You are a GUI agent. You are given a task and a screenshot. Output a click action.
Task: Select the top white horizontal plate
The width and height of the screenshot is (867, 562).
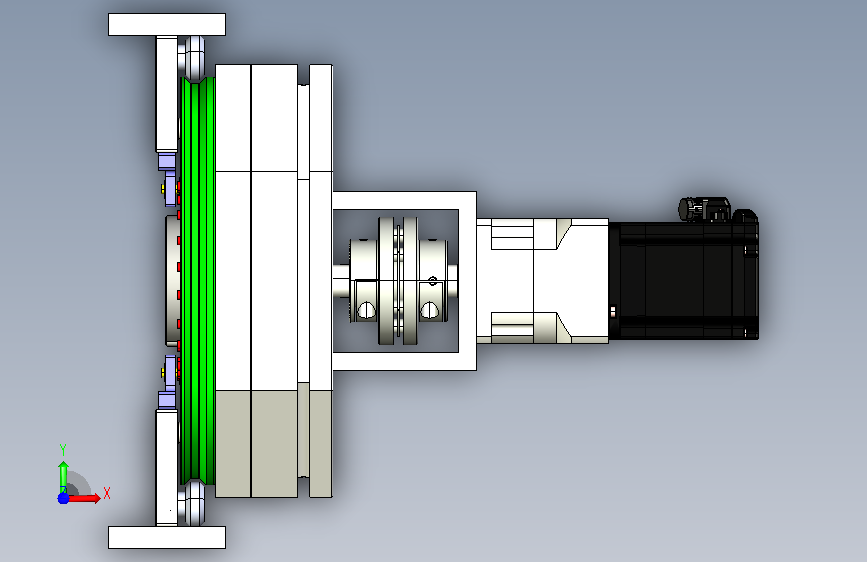[167, 25]
